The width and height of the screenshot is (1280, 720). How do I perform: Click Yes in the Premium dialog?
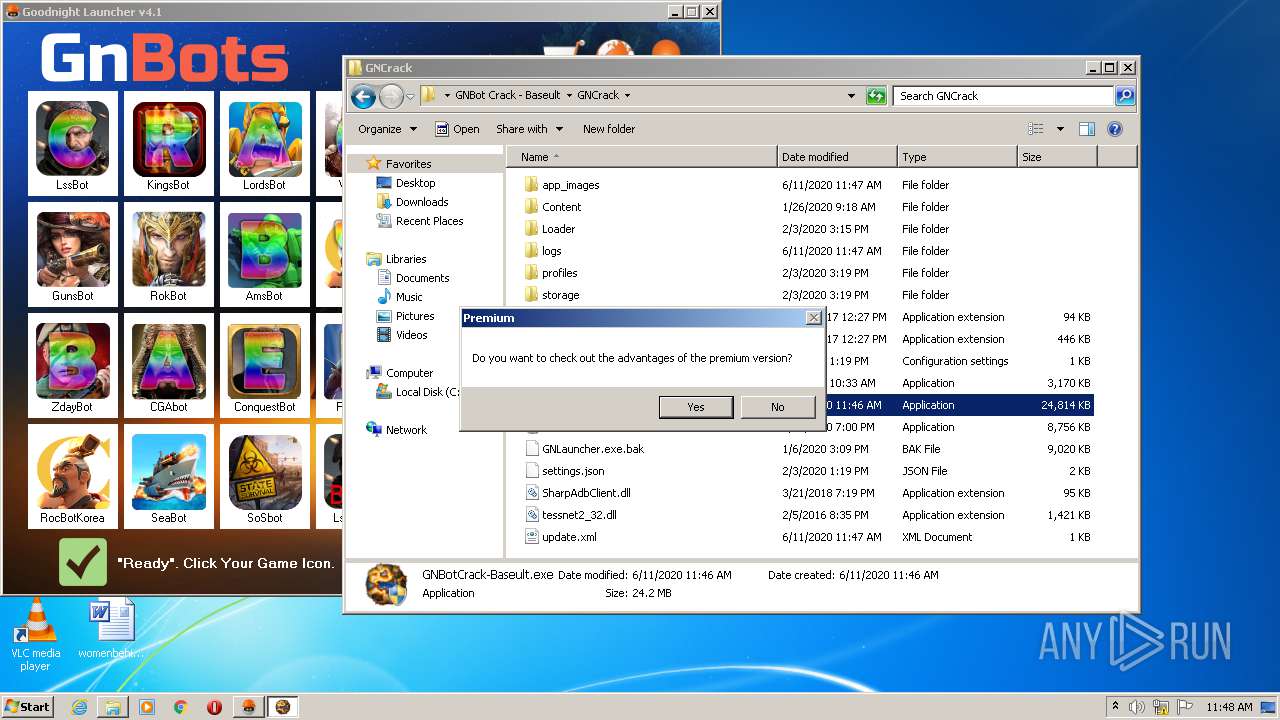click(x=696, y=407)
